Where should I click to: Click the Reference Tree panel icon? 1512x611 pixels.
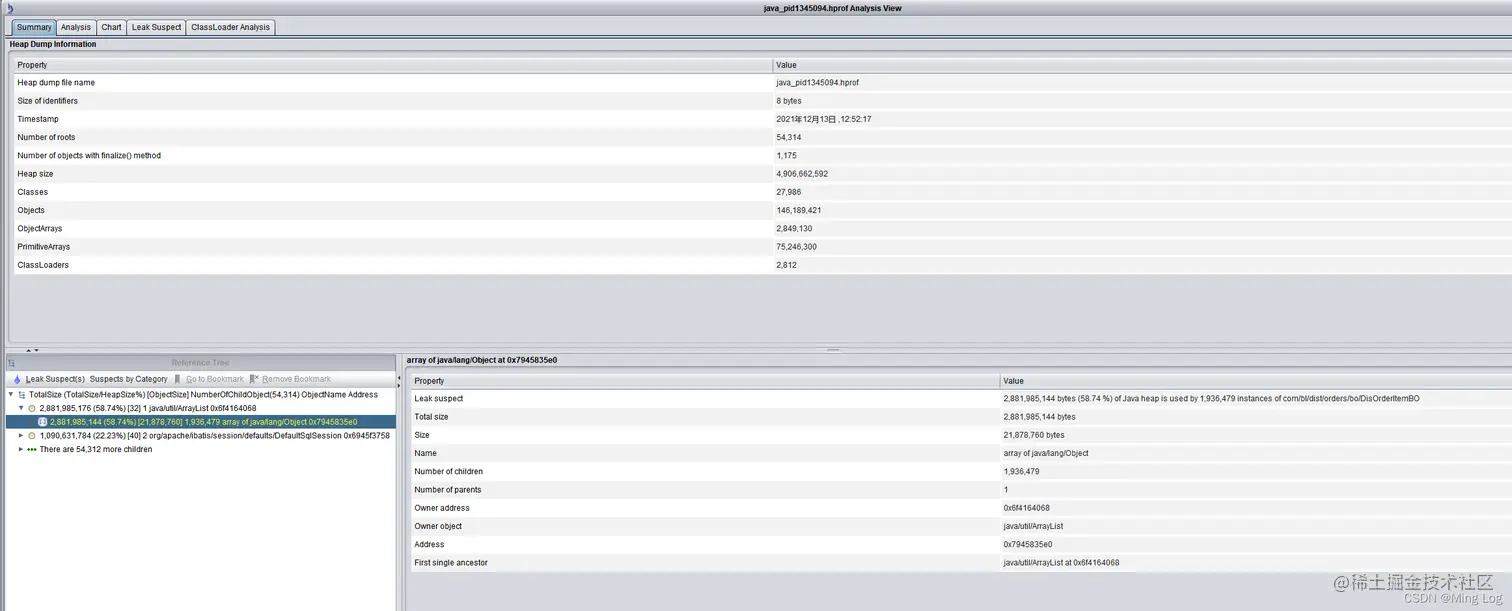(11, 363)
